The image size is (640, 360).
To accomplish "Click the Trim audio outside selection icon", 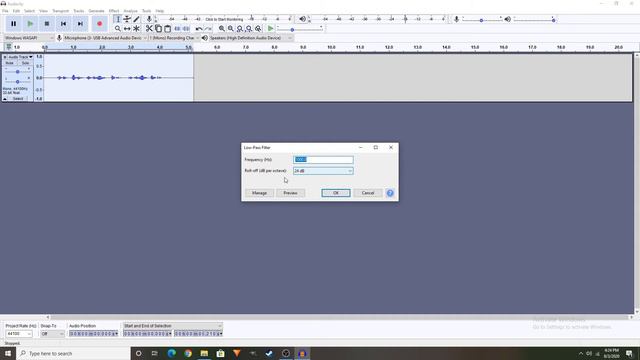I will click(177, 29).
